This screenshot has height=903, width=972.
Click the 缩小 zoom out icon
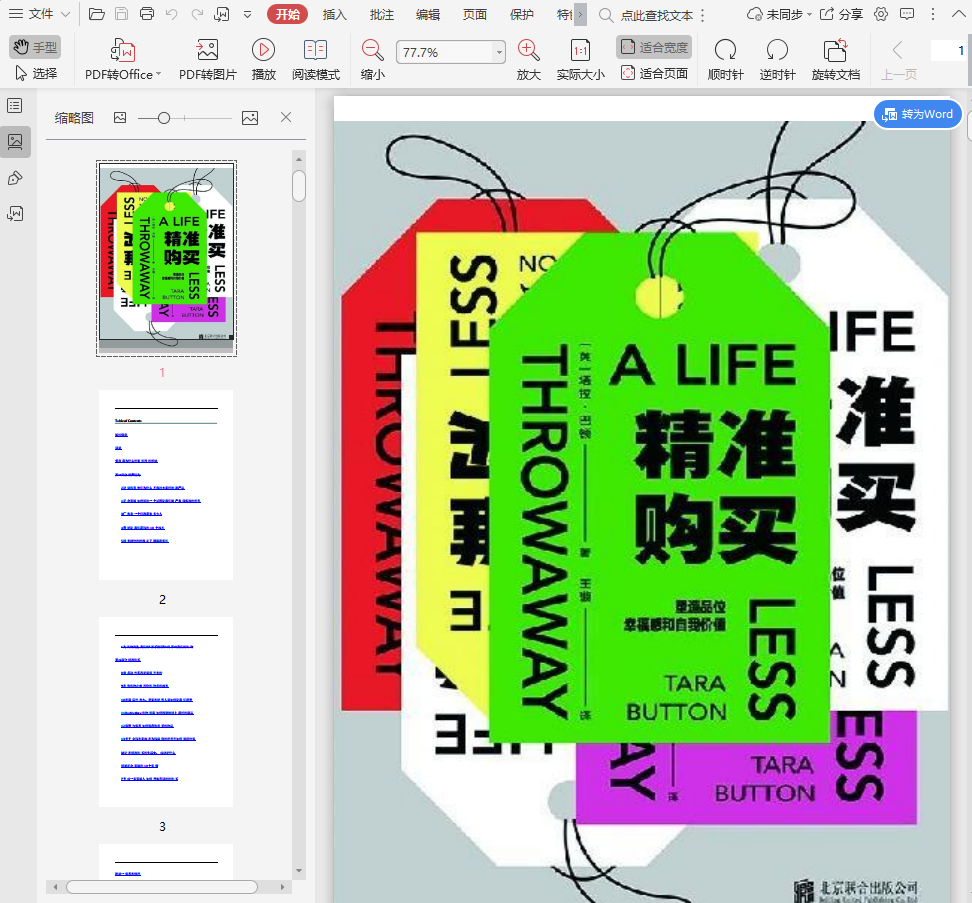(x=373, y=51)
